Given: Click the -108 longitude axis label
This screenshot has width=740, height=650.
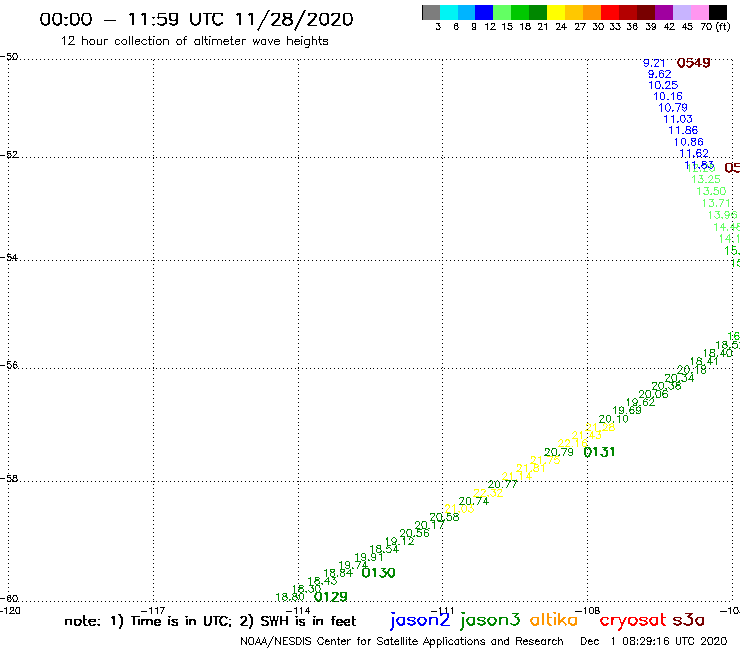Looking at the screenshot, I should tap(588, 611).
